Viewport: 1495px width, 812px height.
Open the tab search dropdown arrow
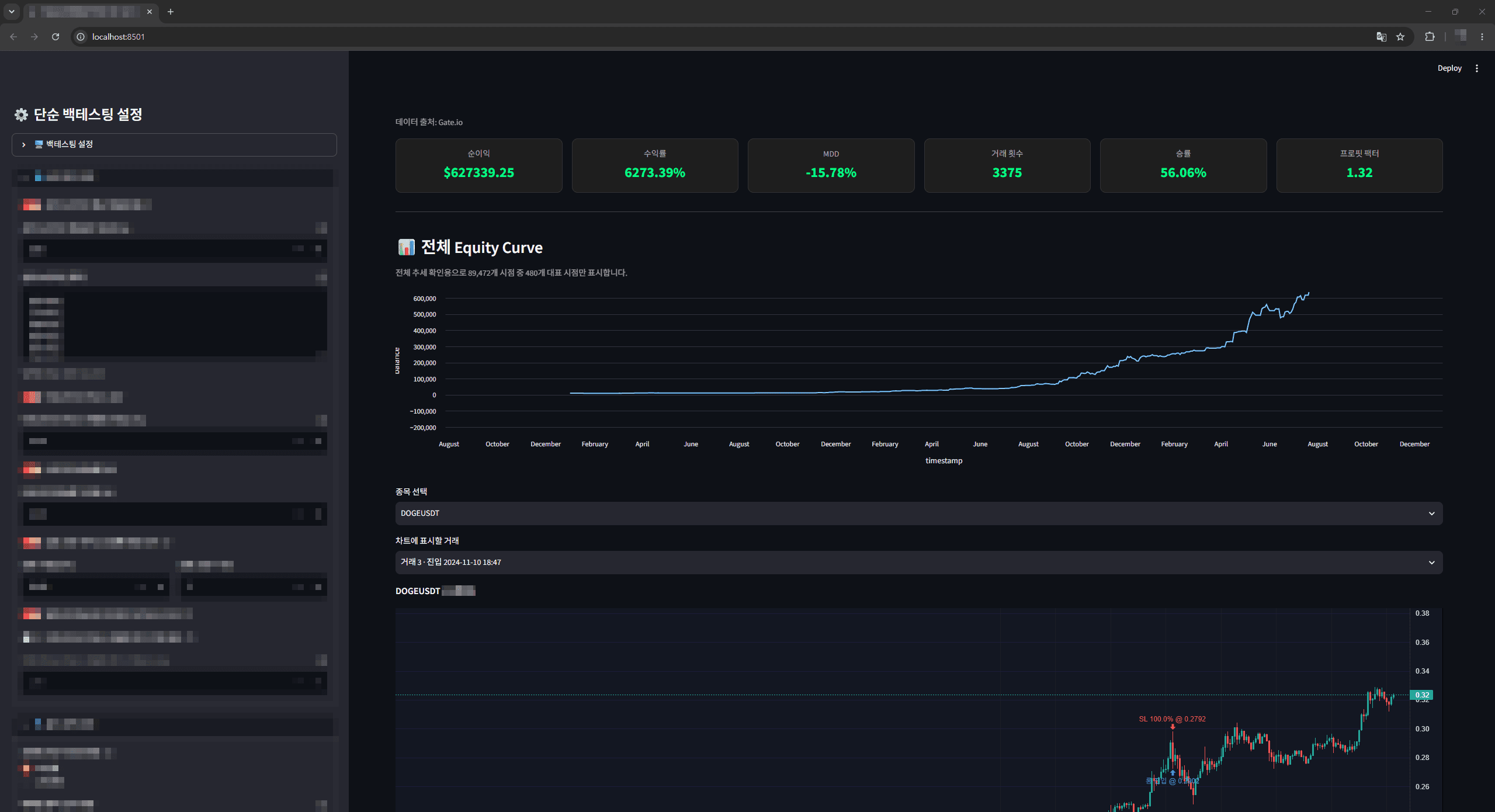point(11,12)
